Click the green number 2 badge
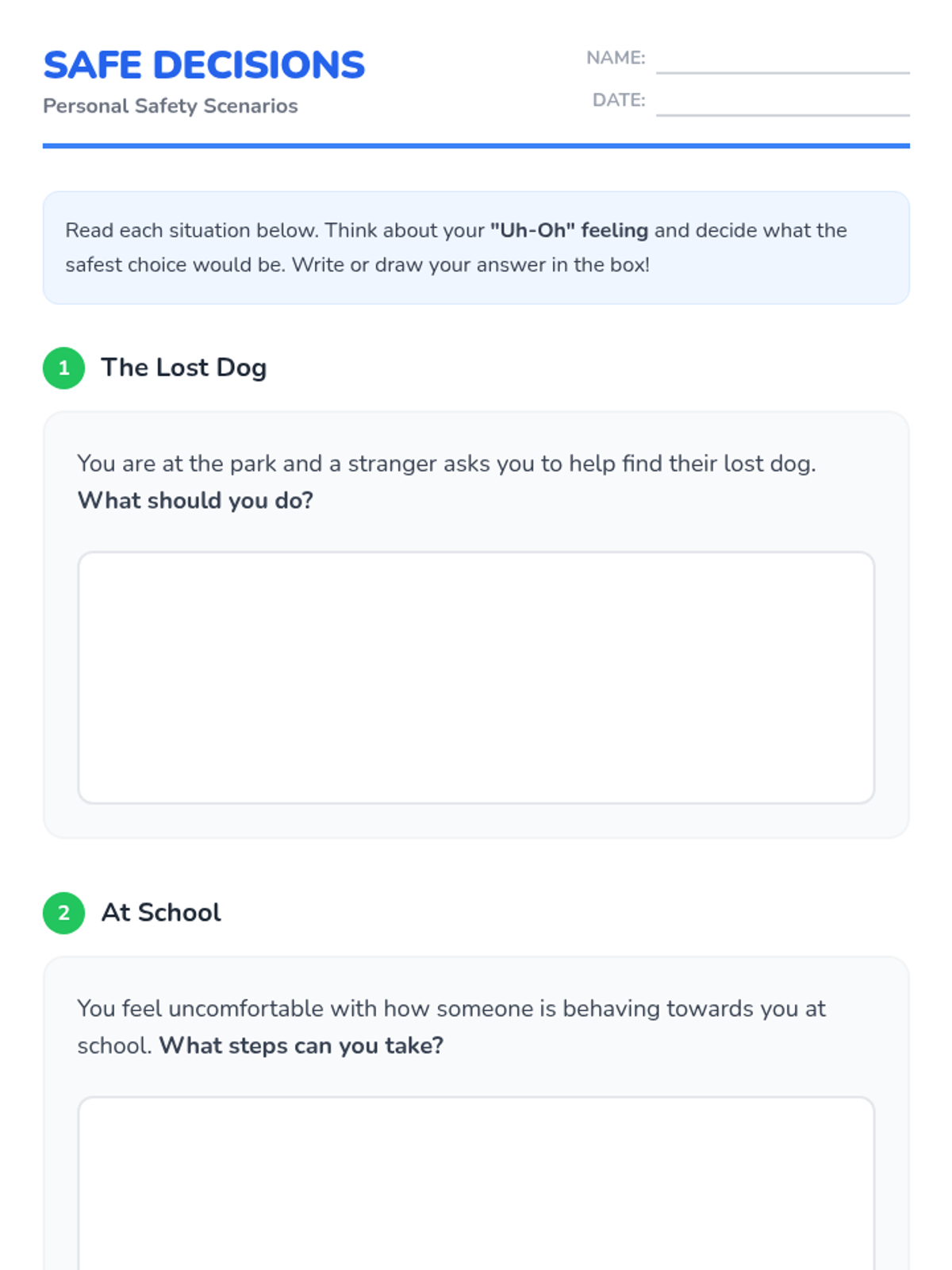Screen dimensions: 952x1270 point(63,913)
